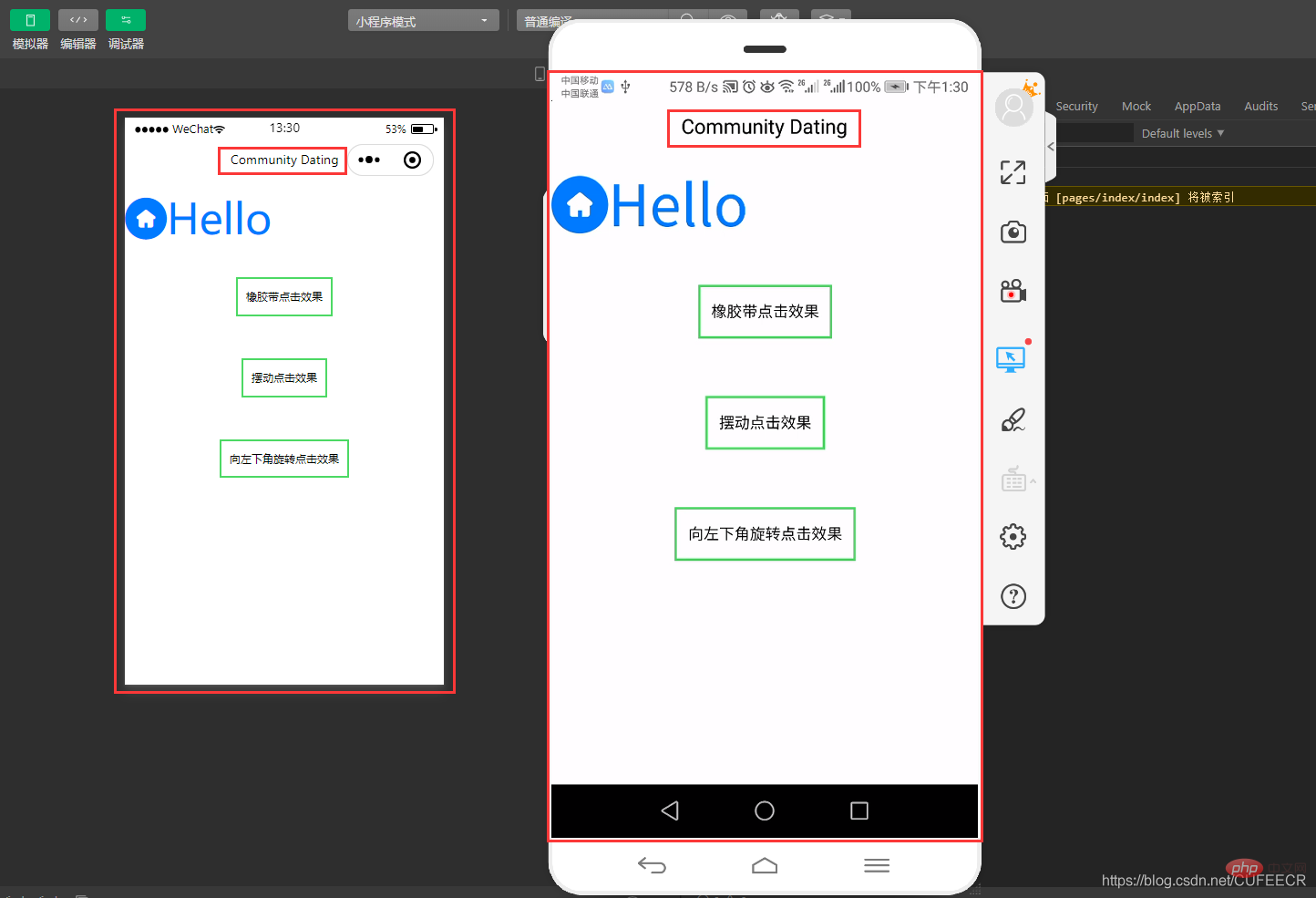This screenshot has height=898, width=1316.
Task: Open help with the question mark icon
Action: pos(1013,596)
